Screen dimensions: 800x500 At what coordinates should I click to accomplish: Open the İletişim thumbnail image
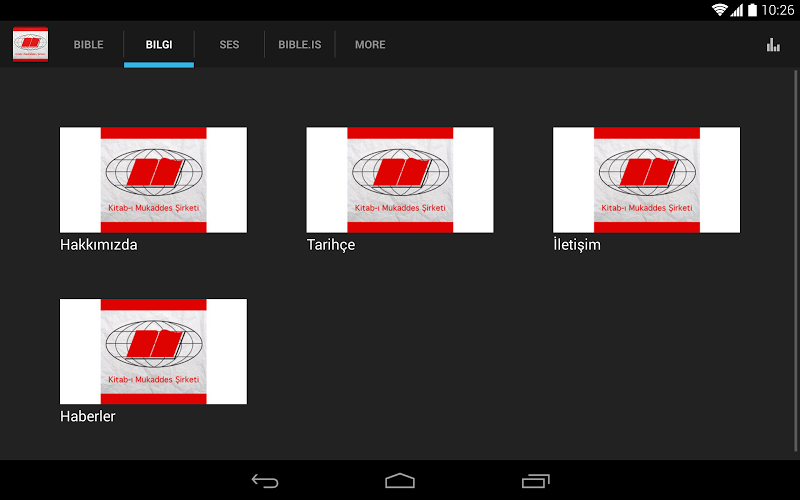[x=646, y=180]
